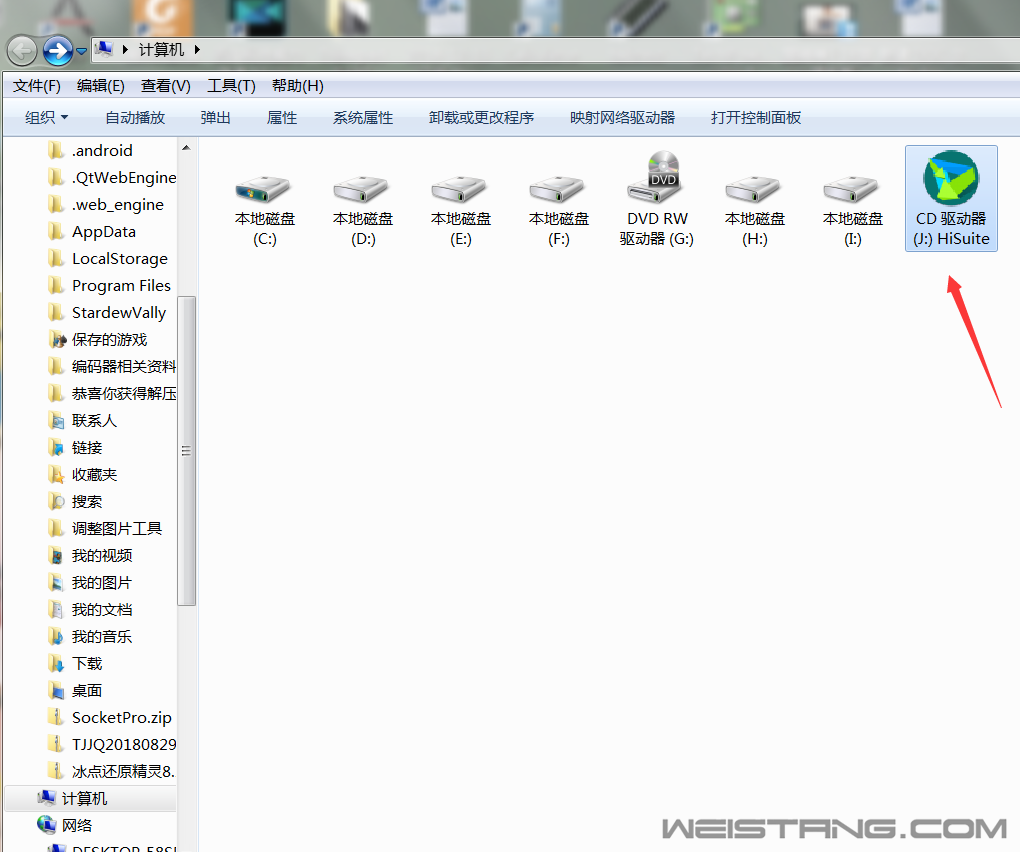Open 桌面 folder in tree
The height and width of the screenshot is (852, 1020).
pos(75,691)
